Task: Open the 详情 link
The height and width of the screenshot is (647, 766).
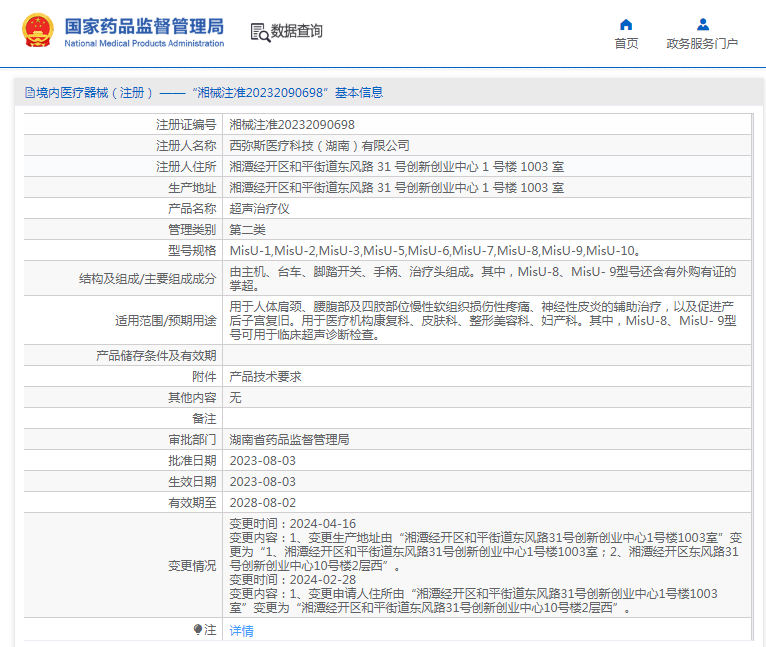Action: click(x=241, y=630)
